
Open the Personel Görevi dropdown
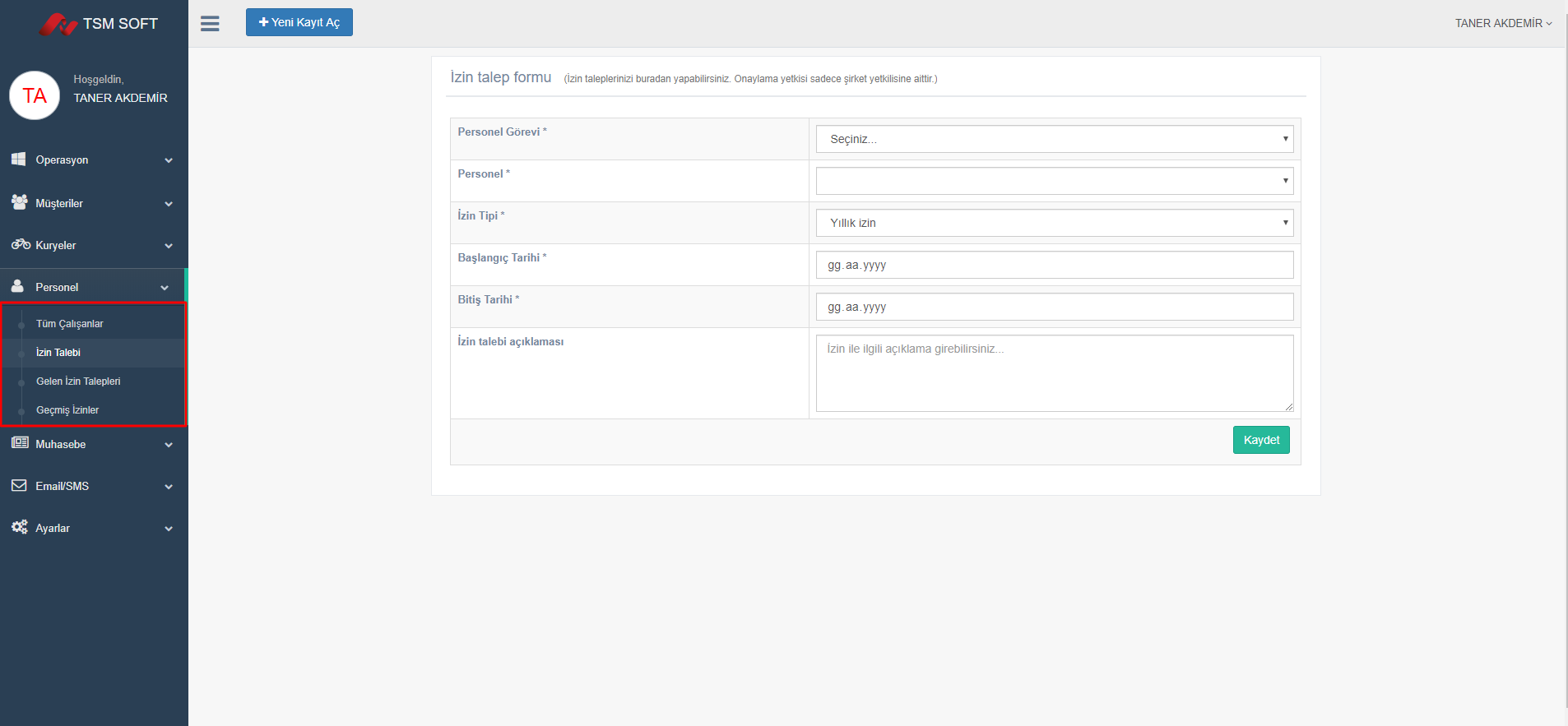click(x=1054, y=139)
